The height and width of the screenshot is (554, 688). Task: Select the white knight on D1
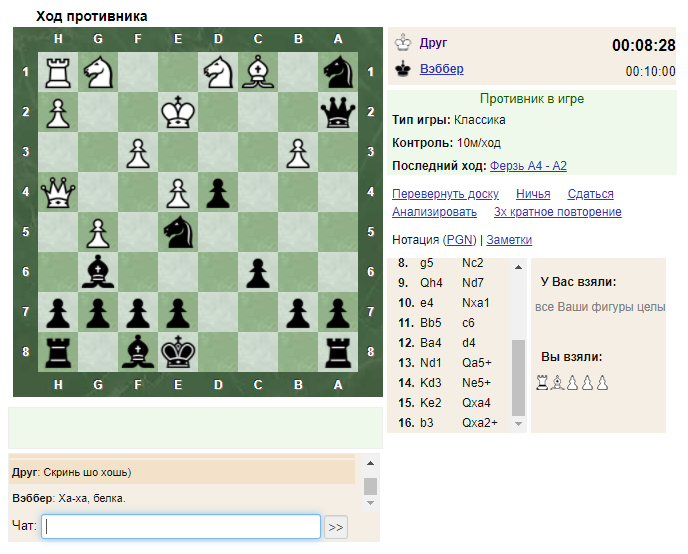tap(218, 71)
